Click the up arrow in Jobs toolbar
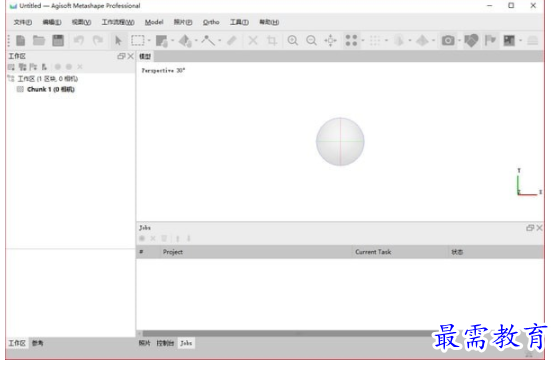556x368 pixels. pos(178,239)
